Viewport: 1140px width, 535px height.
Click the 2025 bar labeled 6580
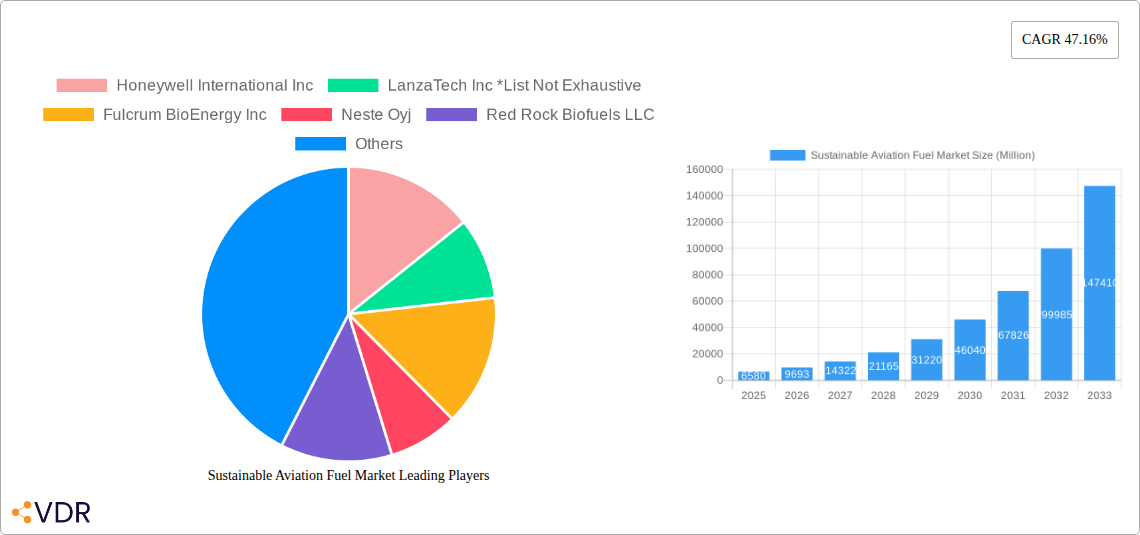click(x=753, y=376)
